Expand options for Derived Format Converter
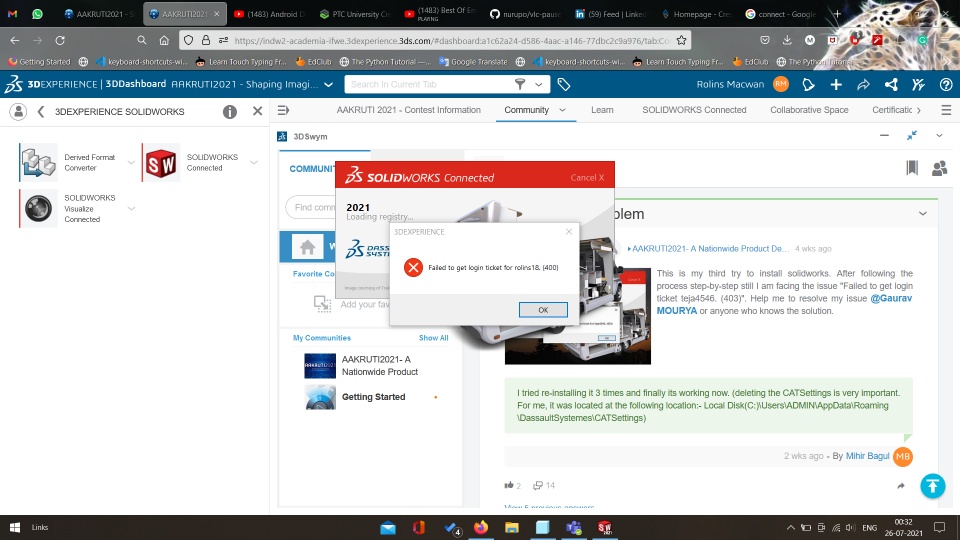This screenshot has width=960, height=540. 131,162
